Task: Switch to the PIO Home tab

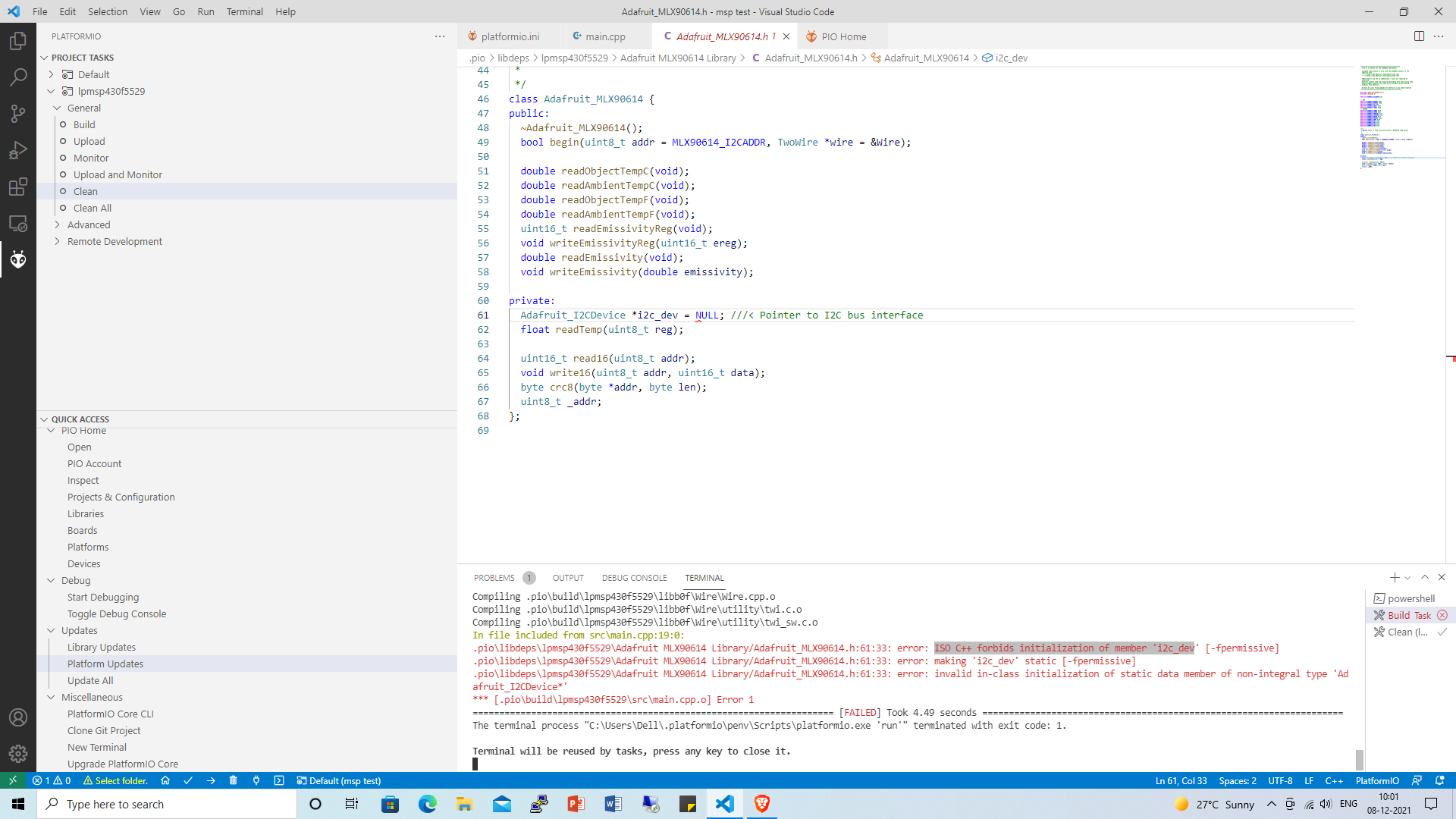Action: [843, 36]
